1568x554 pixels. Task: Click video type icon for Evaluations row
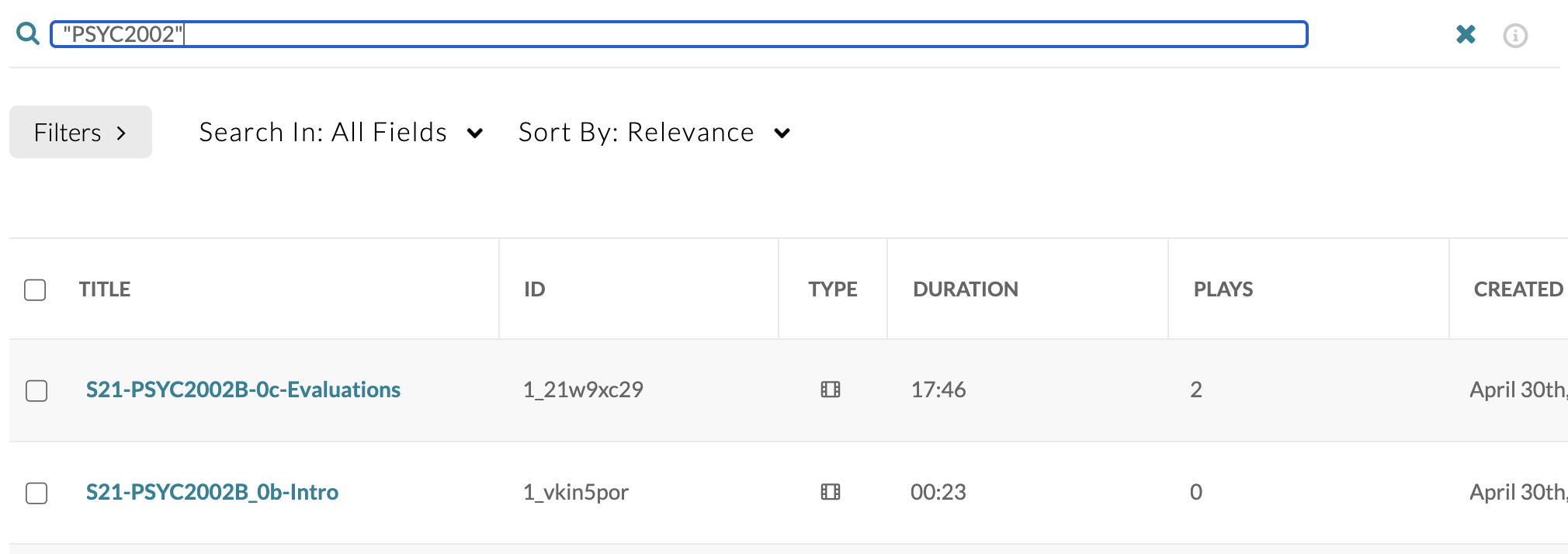pos(831,390)
